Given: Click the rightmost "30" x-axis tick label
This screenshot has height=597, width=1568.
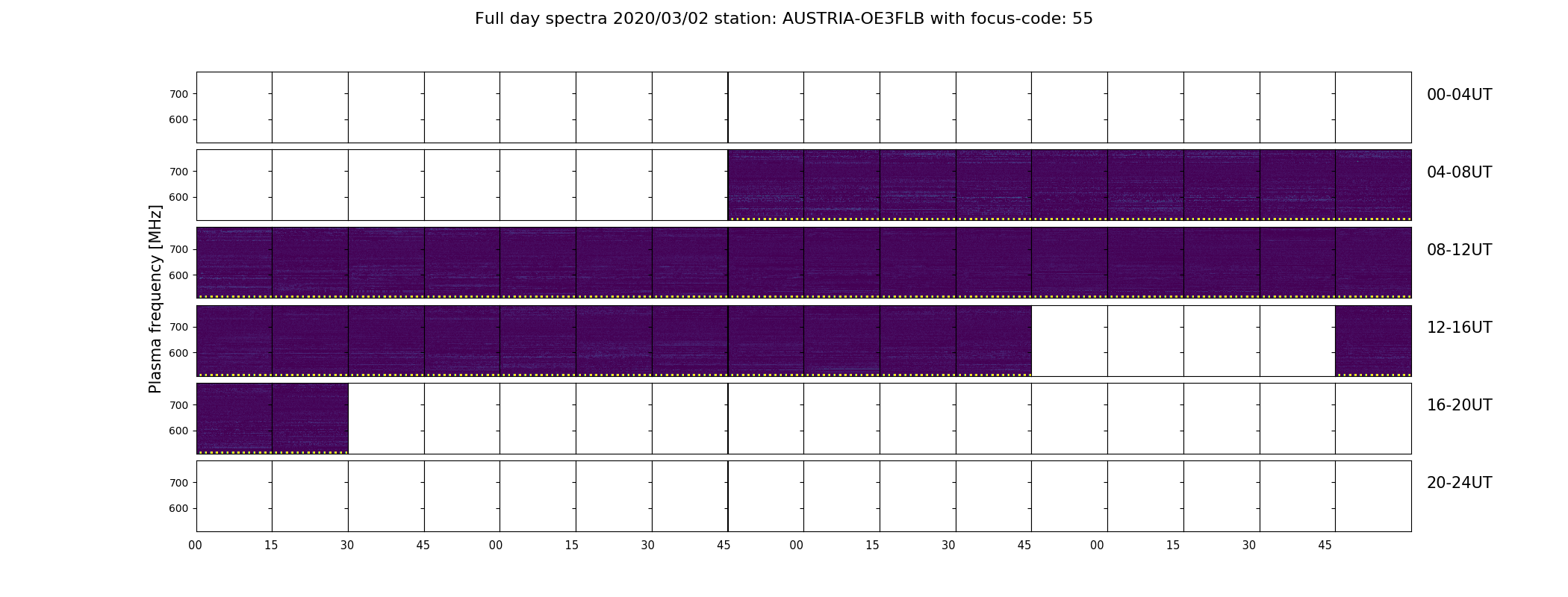Looking at the screenshot, I should coord(1249,546).
